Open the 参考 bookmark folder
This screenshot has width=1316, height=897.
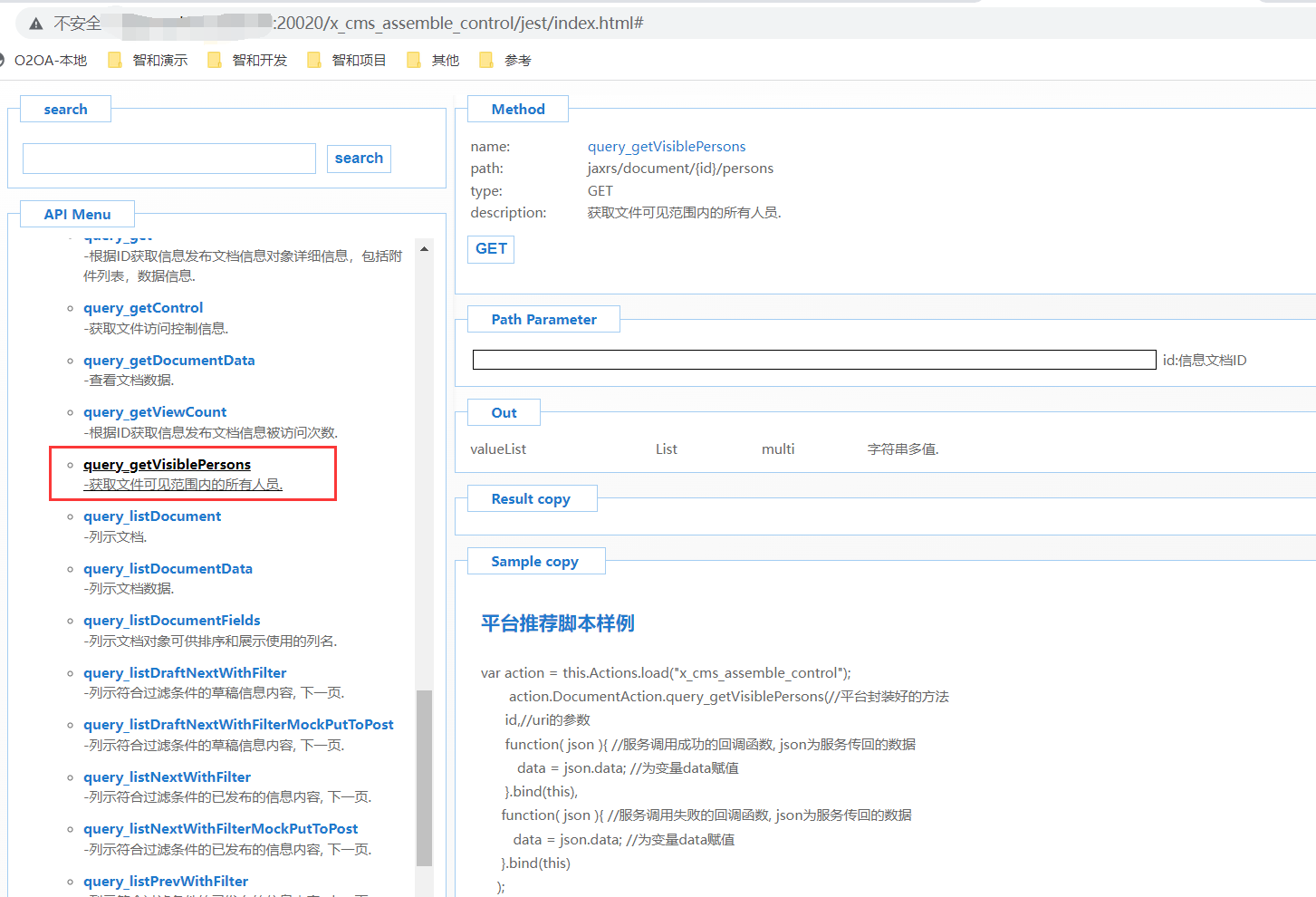(505, 60)
